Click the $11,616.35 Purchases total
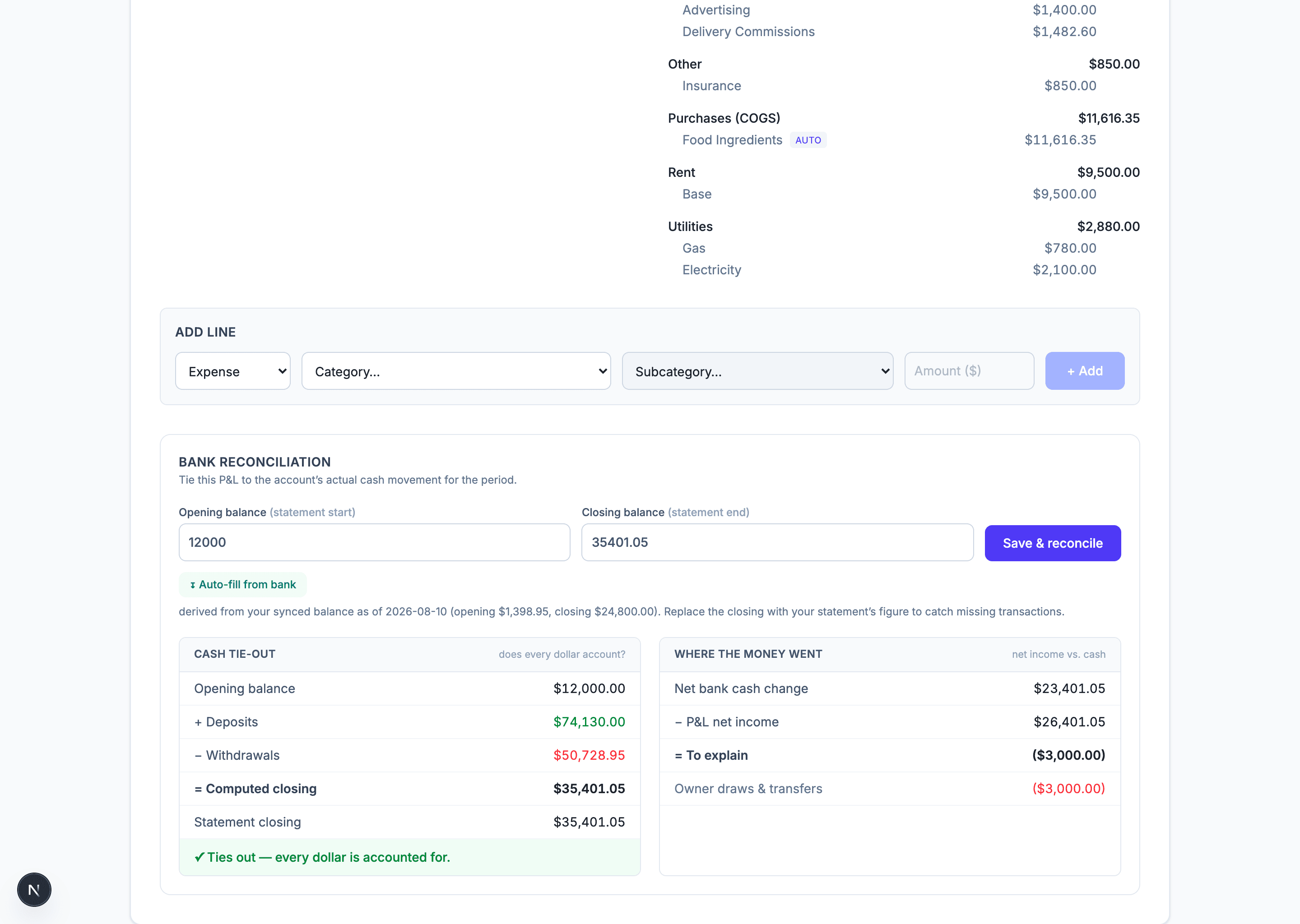 click(x=1109, y=118)
